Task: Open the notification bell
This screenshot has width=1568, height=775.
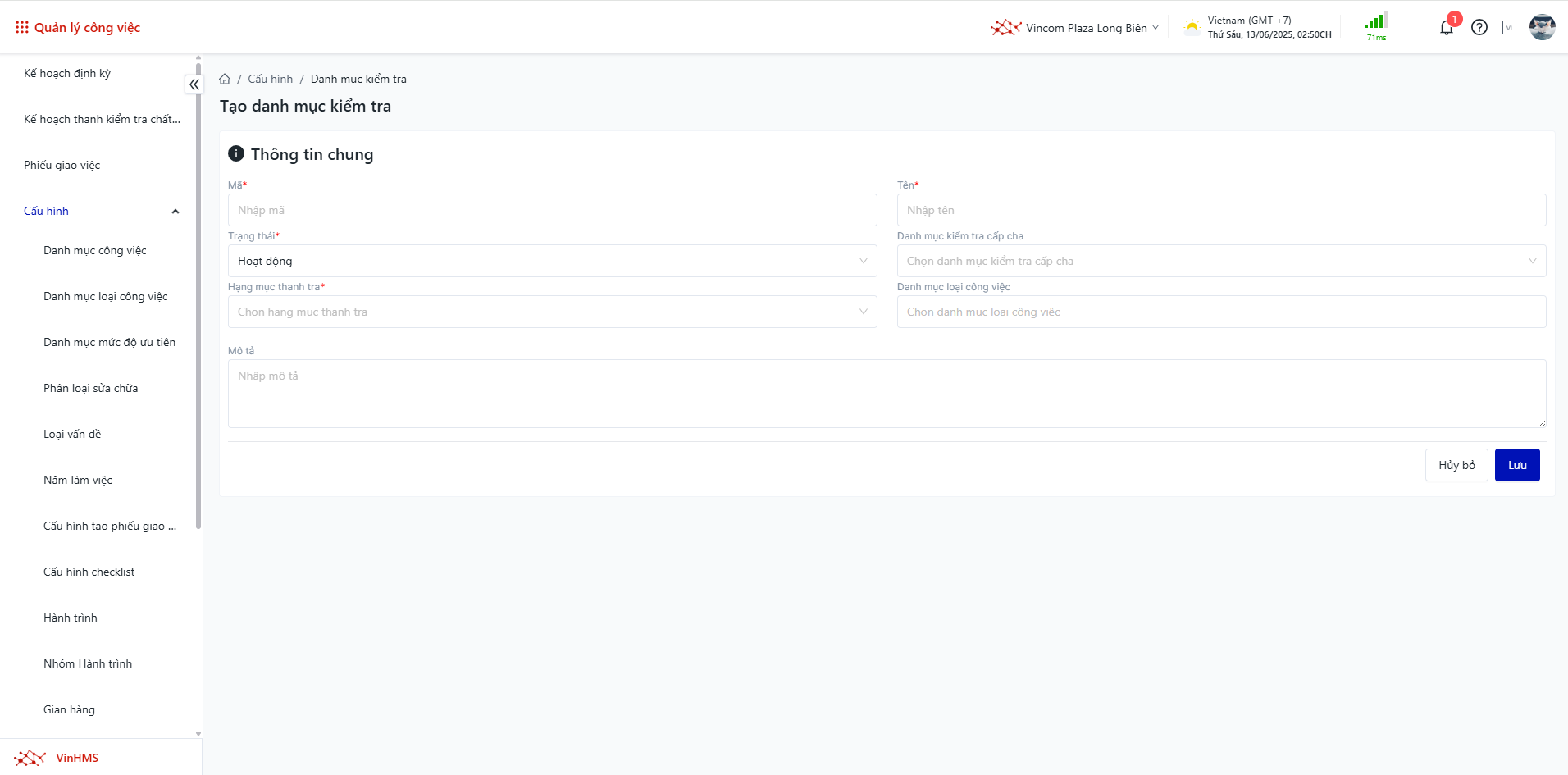Action: (x=1446, y=28)
